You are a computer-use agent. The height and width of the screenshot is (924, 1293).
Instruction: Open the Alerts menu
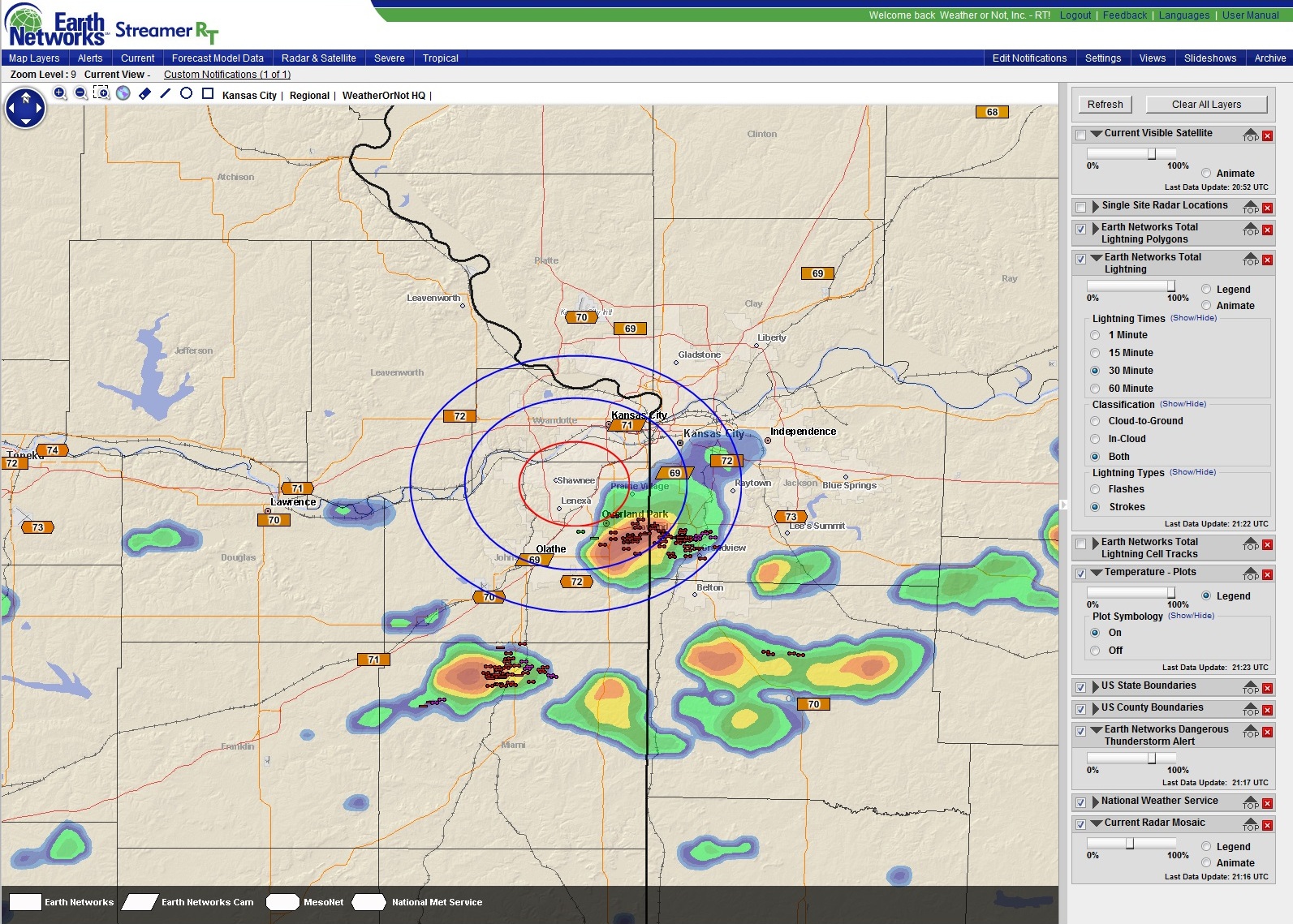90,58
